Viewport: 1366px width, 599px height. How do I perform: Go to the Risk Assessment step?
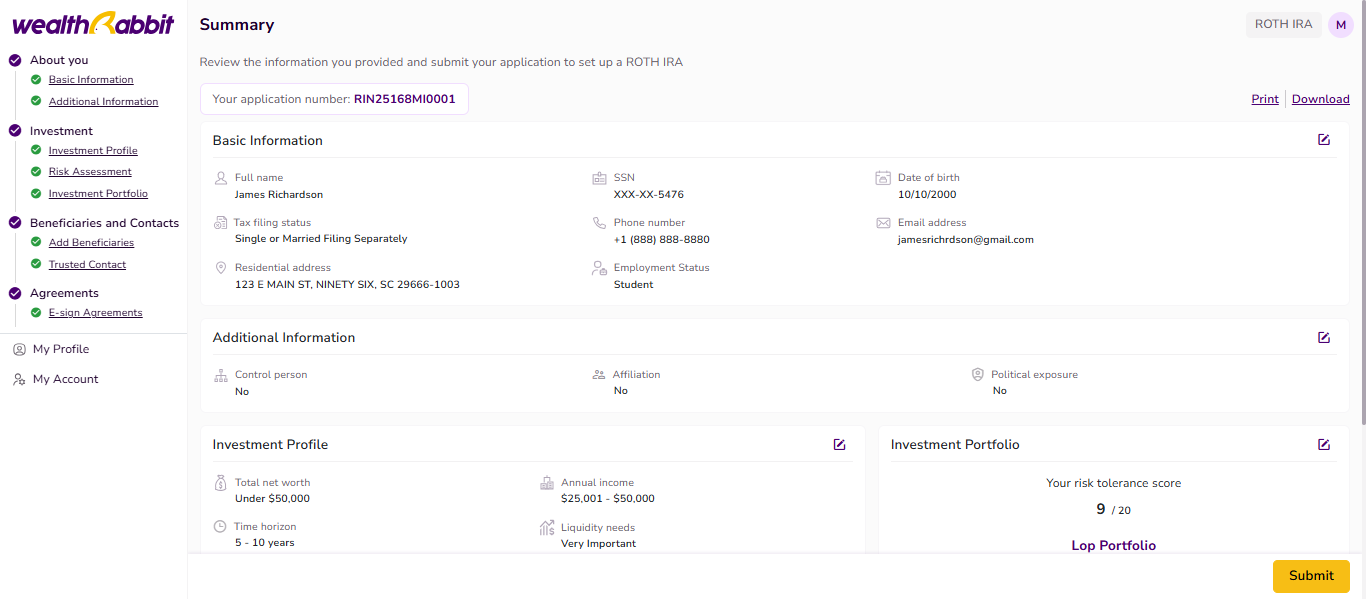90,172
